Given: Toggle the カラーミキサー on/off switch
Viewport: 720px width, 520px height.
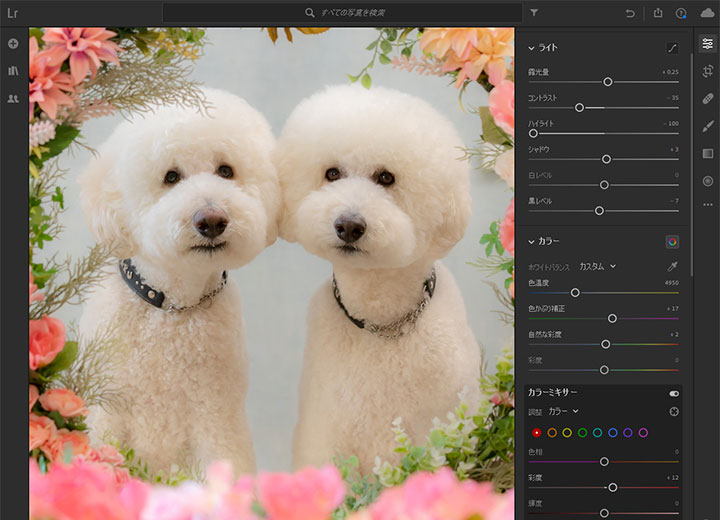Looking at the screenshot, I should pos(673,393).
